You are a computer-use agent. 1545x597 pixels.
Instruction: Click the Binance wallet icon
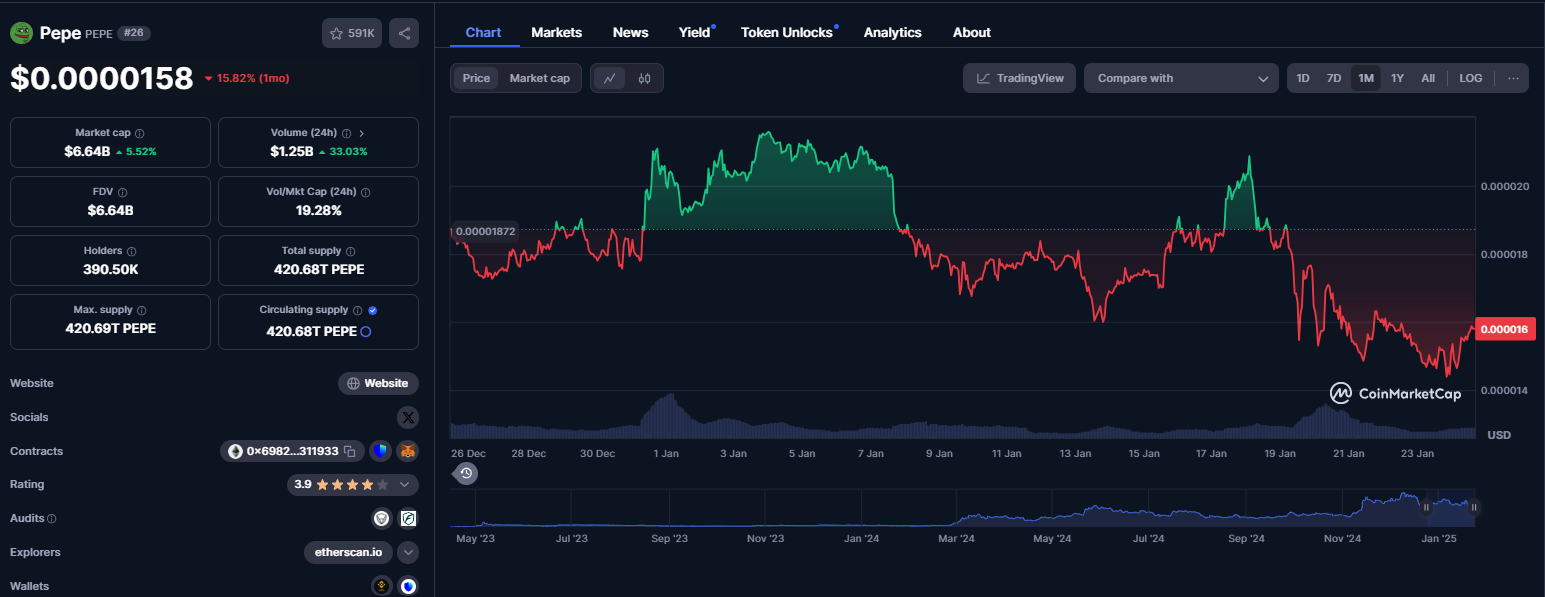(381, 586)
